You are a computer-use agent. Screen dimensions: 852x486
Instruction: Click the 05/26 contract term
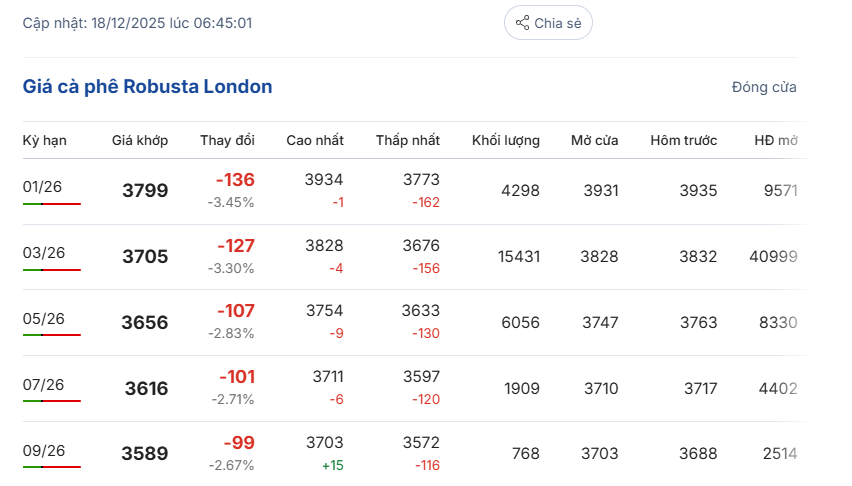pyautogui.click(x=44, y=318)
